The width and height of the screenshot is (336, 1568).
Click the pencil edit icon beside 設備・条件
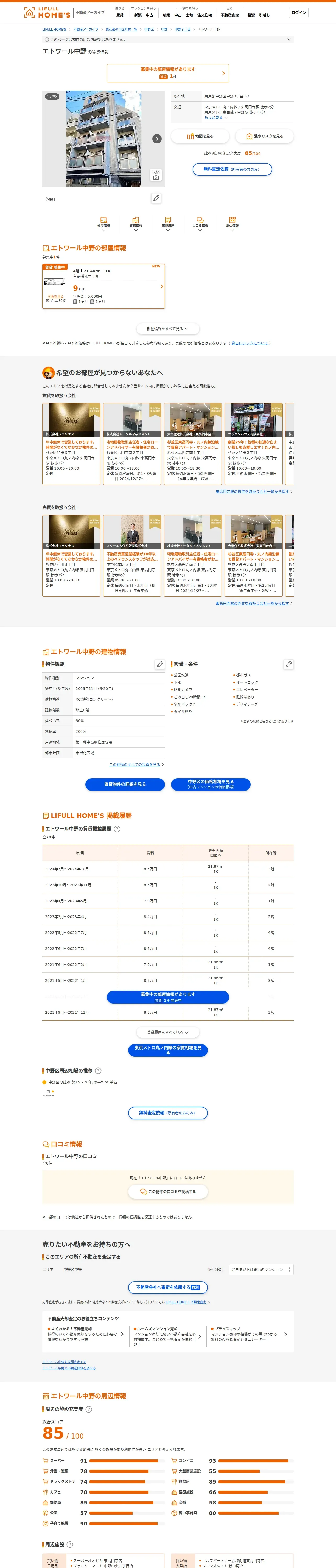pyautogui.click(x=288, y=664)
